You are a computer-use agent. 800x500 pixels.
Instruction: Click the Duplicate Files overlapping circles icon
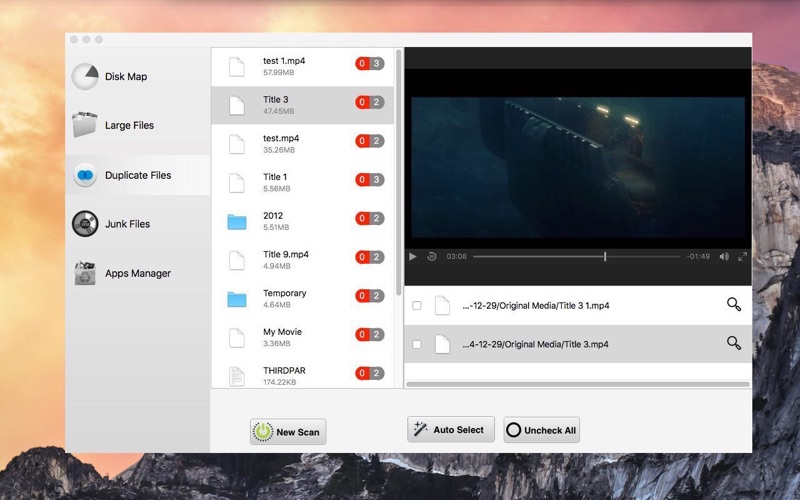click(x=85, y=175)
